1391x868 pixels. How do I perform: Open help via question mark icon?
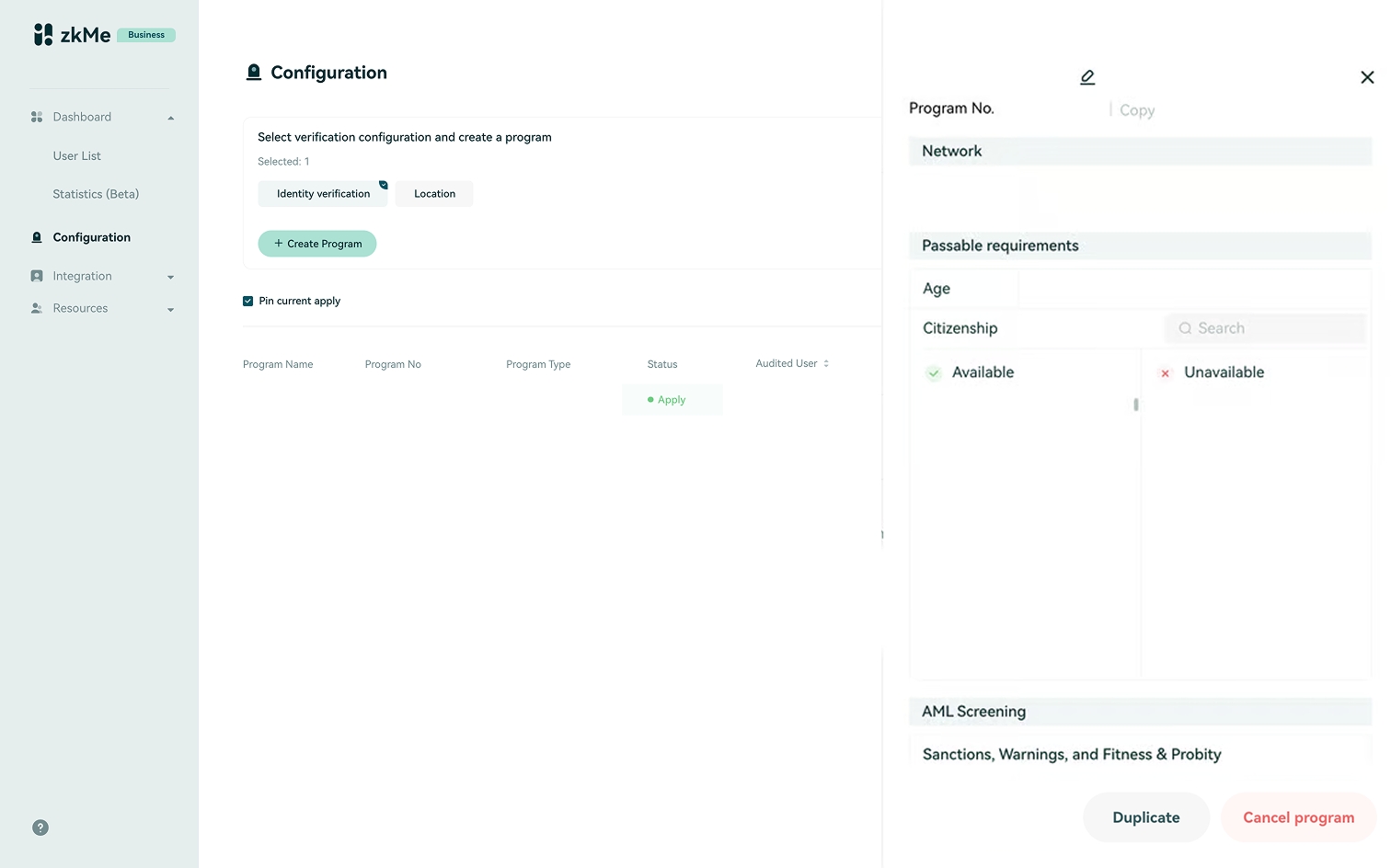pos(40,828)
